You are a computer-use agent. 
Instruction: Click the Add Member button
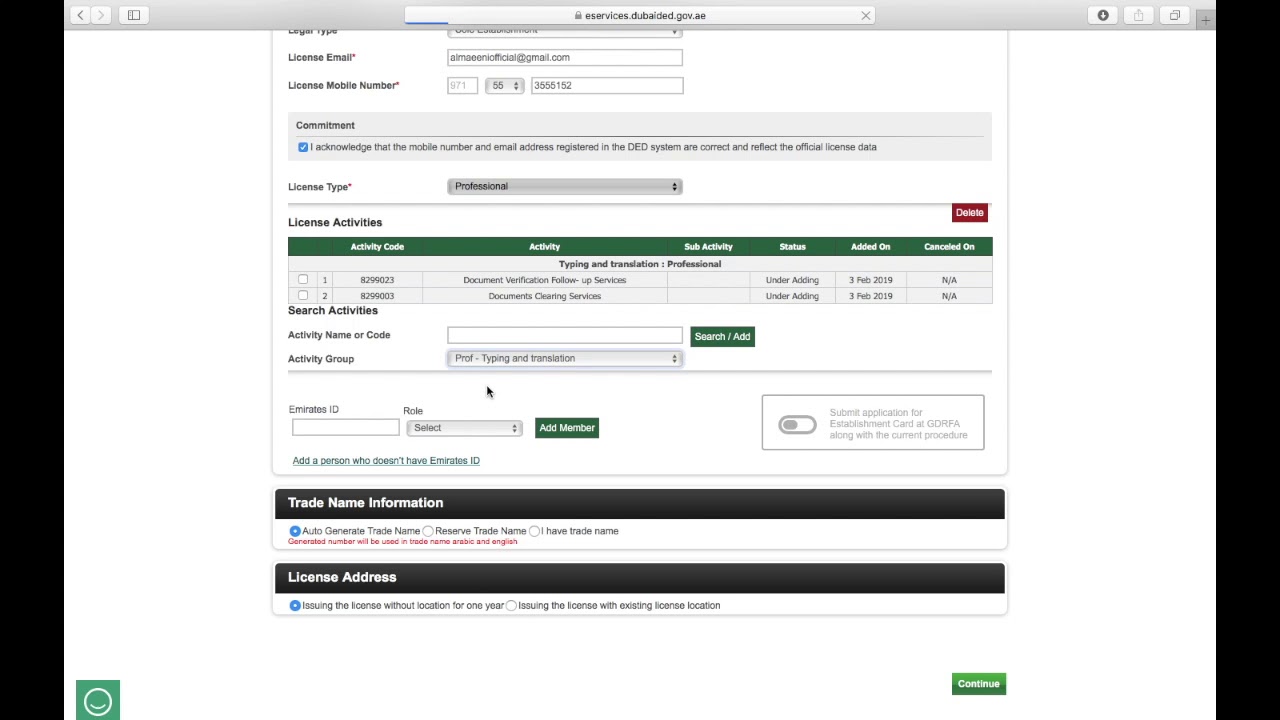567,428
